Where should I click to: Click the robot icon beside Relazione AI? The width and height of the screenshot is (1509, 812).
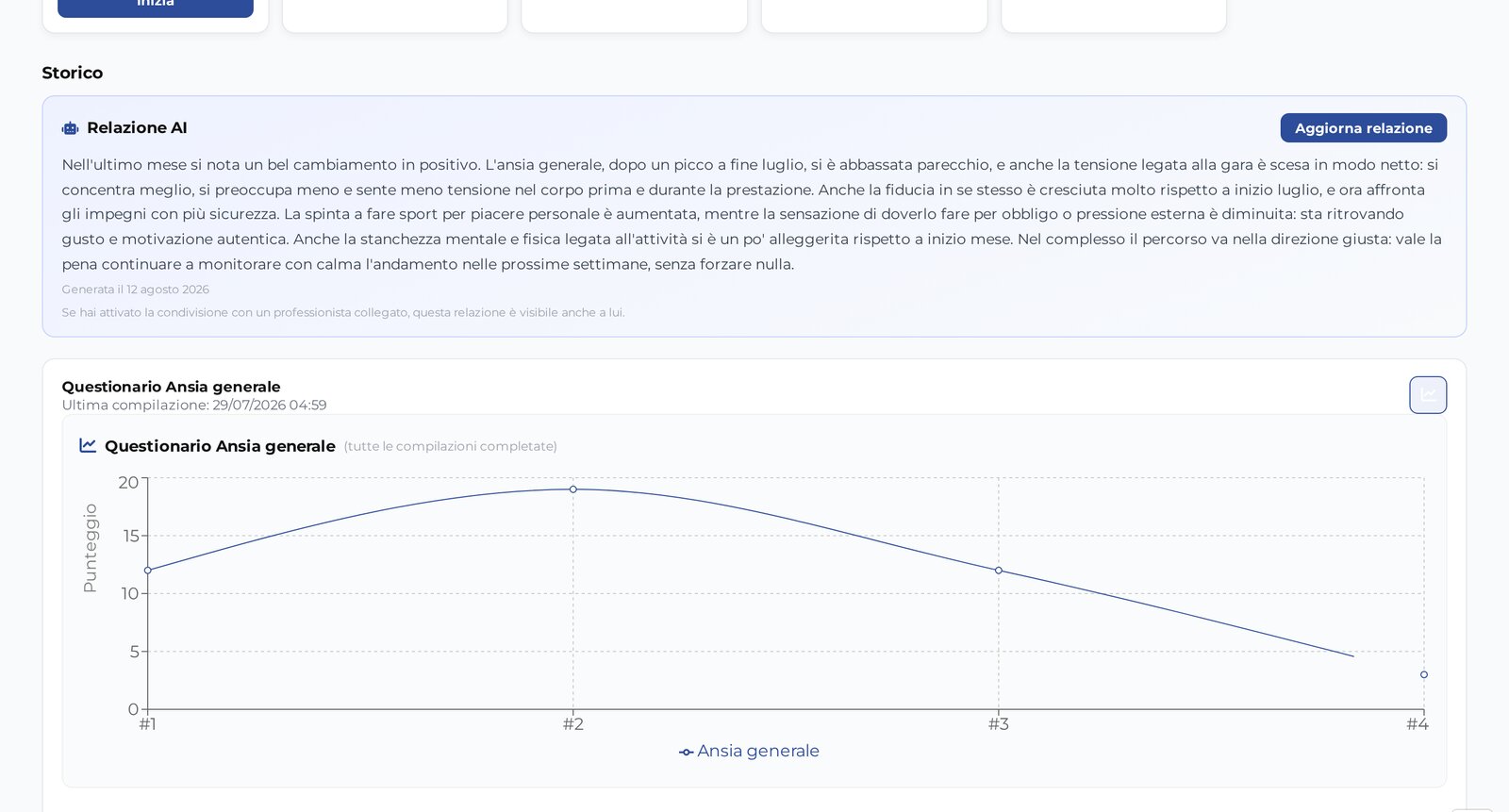[x=71, y=128]
